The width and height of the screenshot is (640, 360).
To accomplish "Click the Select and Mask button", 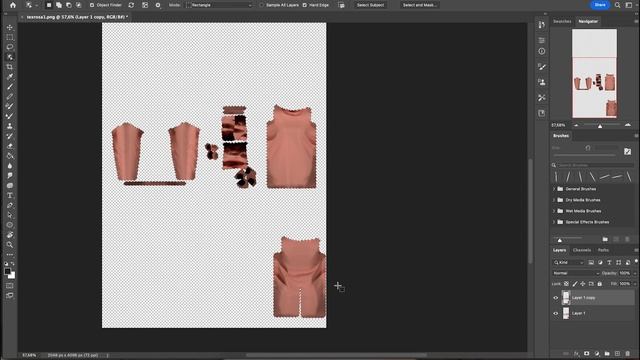I will click(x=419, y=5).
